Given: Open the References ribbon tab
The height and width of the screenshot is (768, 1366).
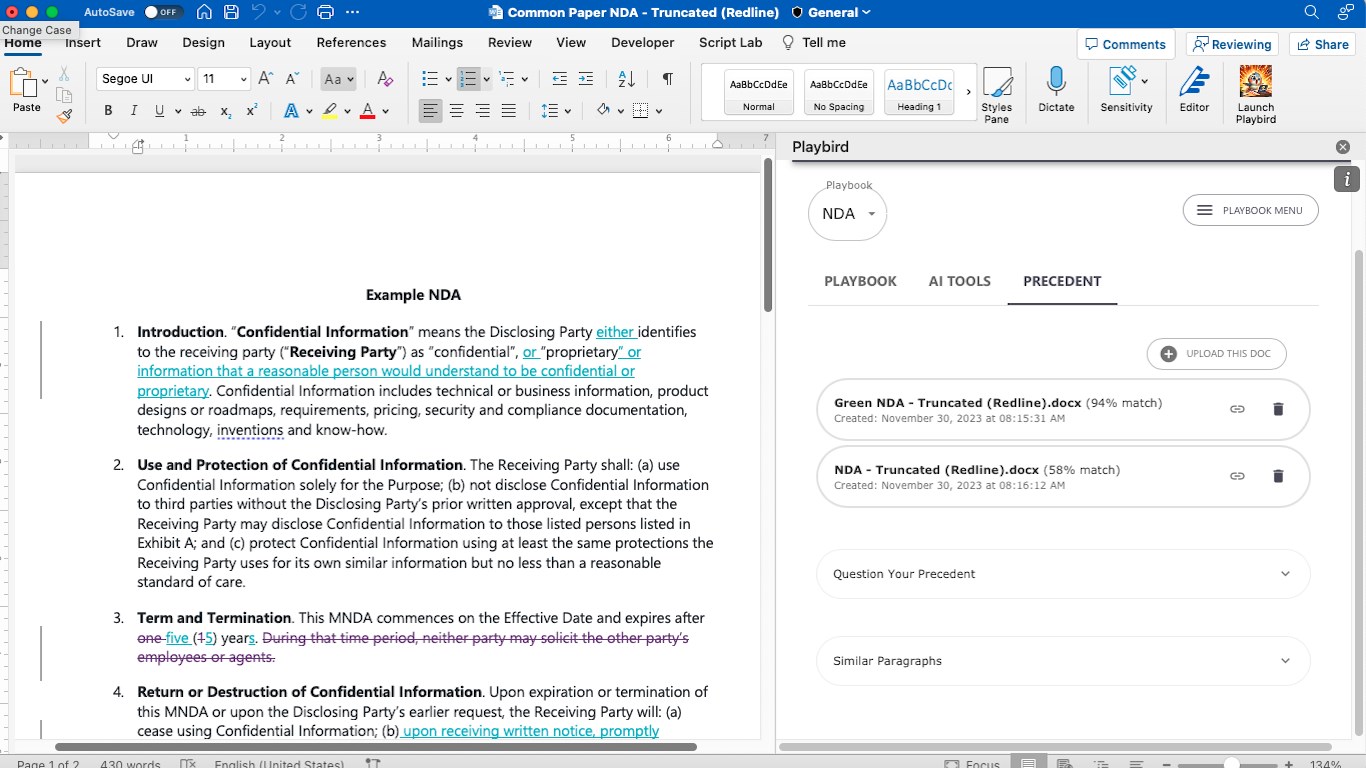Looking at the screenshot, I should coord(351,43).
